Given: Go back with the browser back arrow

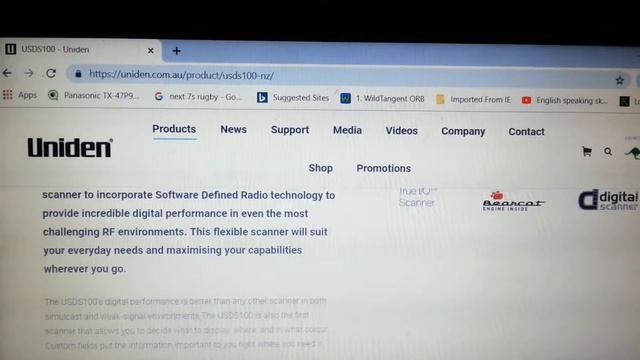Looking at the screenshot, I should 7,73.
